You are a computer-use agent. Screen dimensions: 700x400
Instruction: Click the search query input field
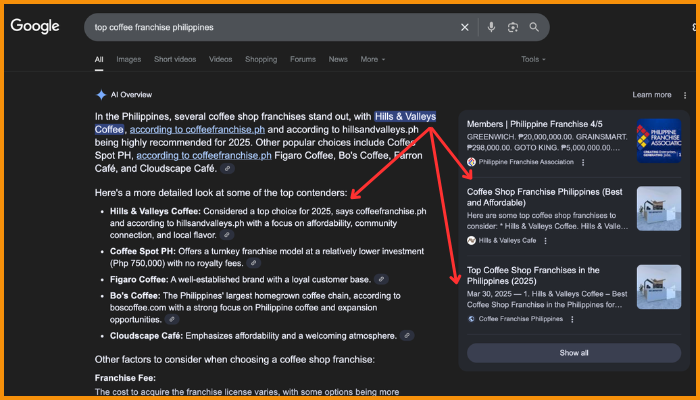[272, 27]
